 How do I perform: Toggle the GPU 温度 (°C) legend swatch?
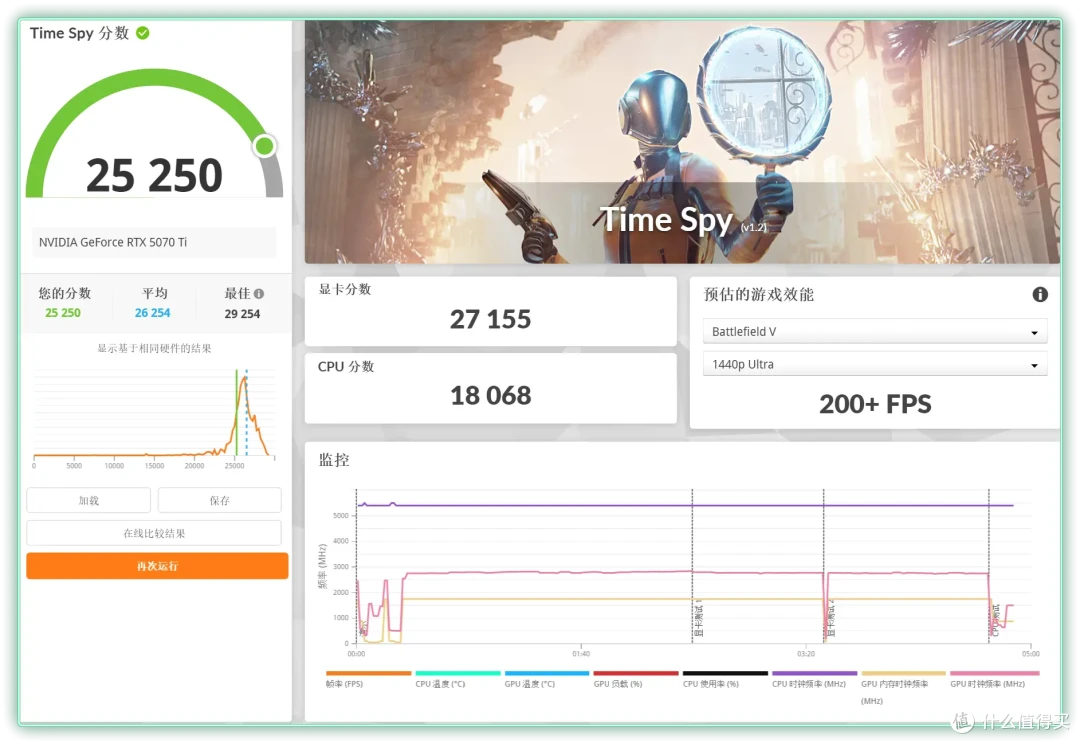pos(547,673)
